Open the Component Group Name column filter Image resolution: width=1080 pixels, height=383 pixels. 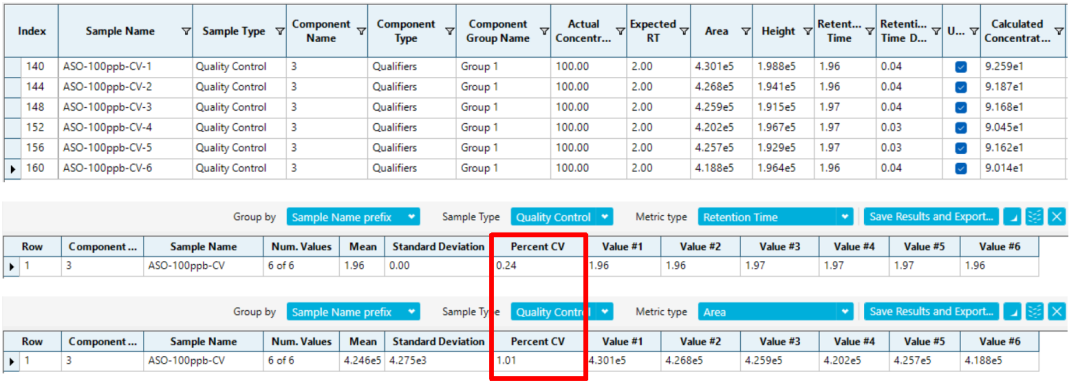pos(543,31)
